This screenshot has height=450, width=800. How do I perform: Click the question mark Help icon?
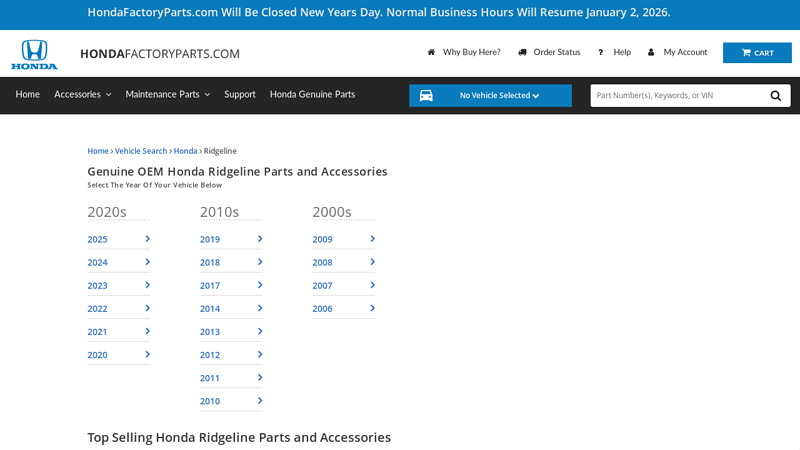600,52
